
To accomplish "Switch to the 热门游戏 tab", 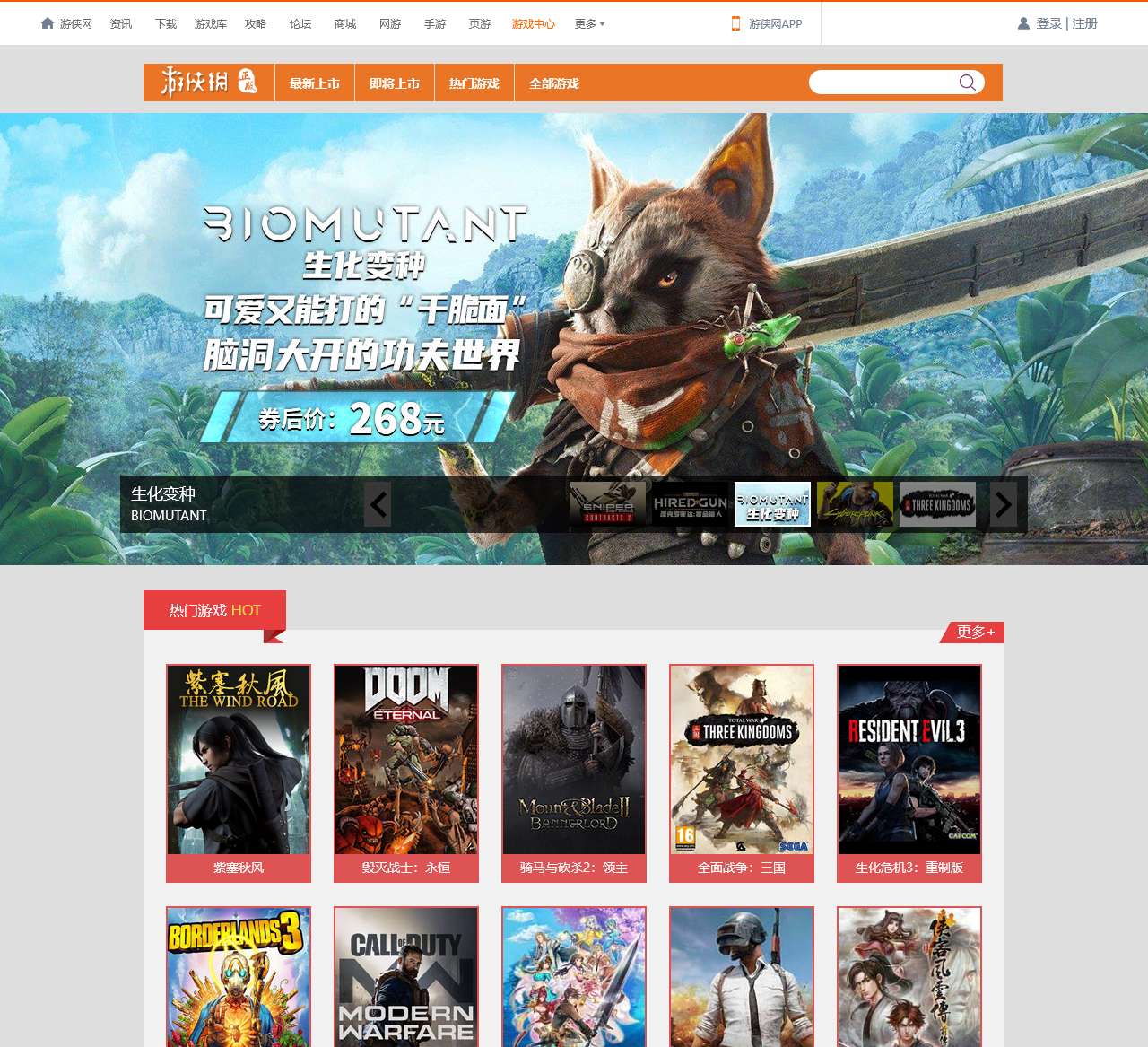I will [474, 83].
